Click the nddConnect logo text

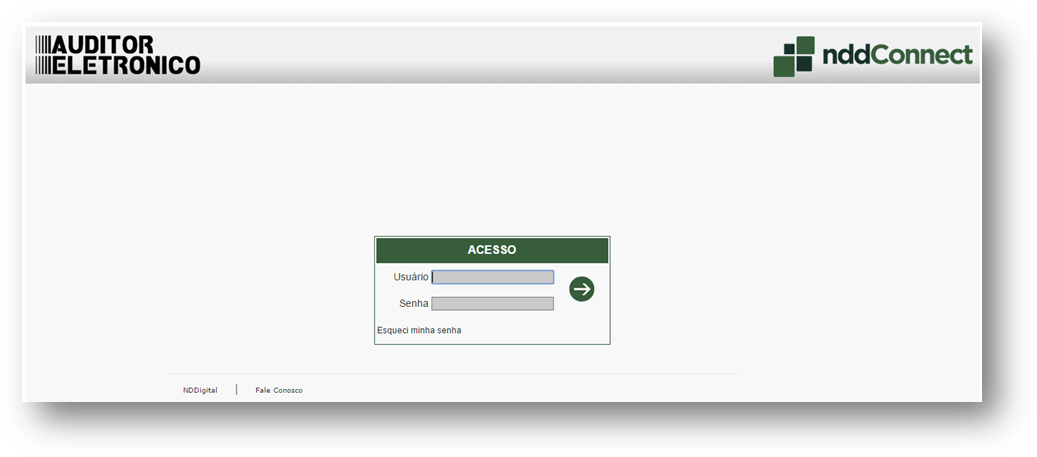[x=896, y=54]
